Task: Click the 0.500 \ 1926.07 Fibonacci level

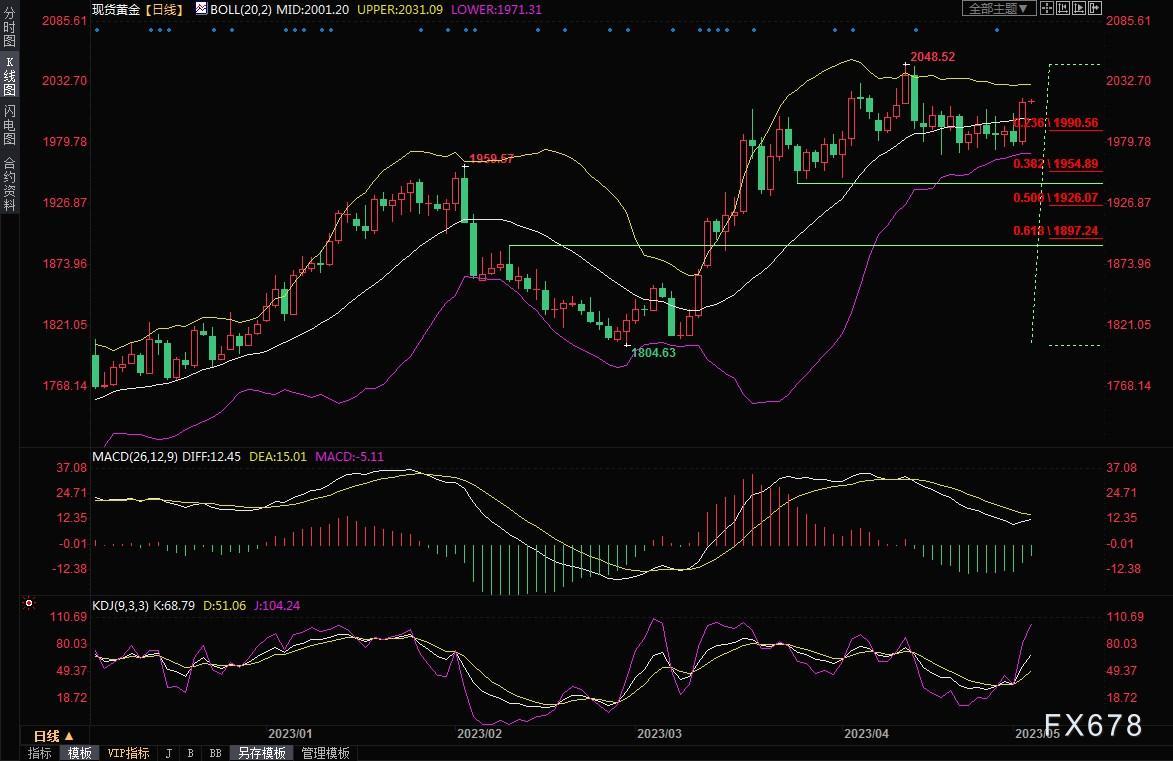Action: 1056,198
